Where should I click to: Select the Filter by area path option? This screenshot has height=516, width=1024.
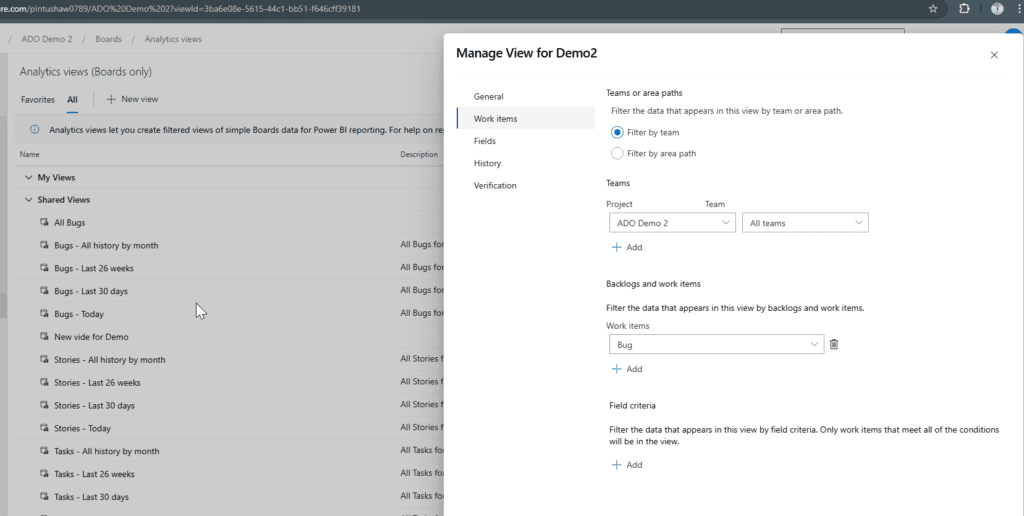click(x=617, y=153)
